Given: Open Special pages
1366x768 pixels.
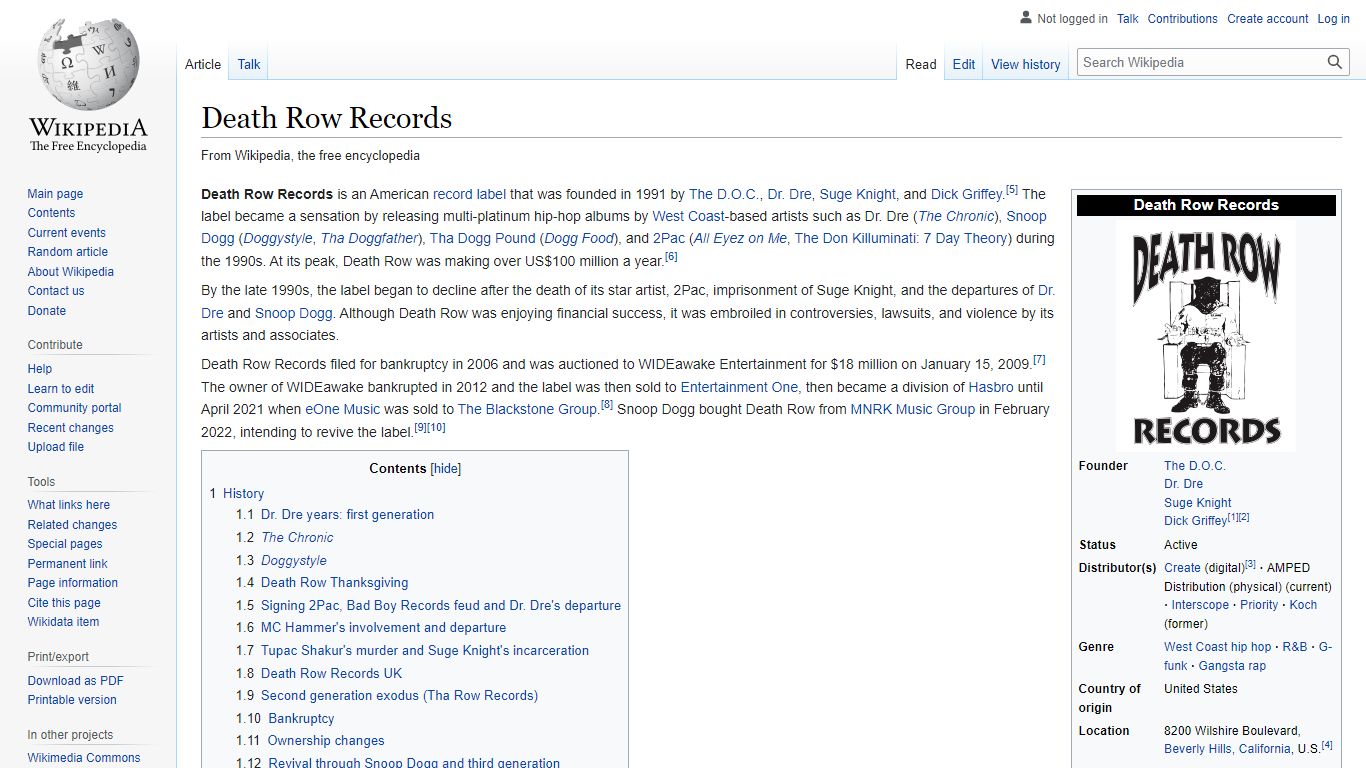Looking at the screenshot, I should (x=65, y=544).
